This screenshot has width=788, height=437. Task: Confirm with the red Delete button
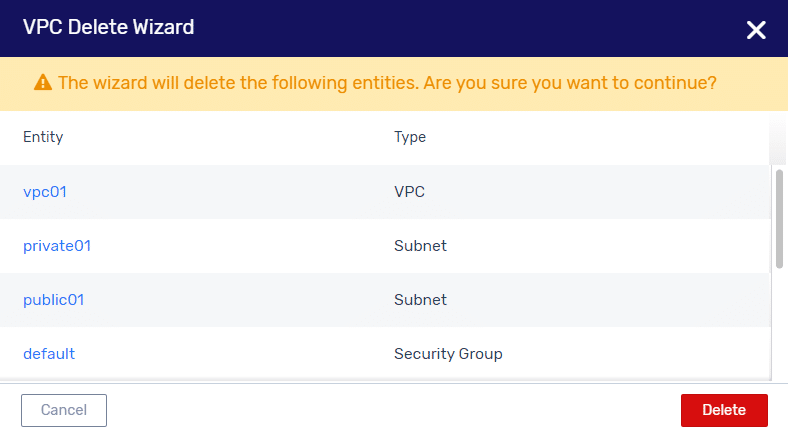tap(724, 410)
